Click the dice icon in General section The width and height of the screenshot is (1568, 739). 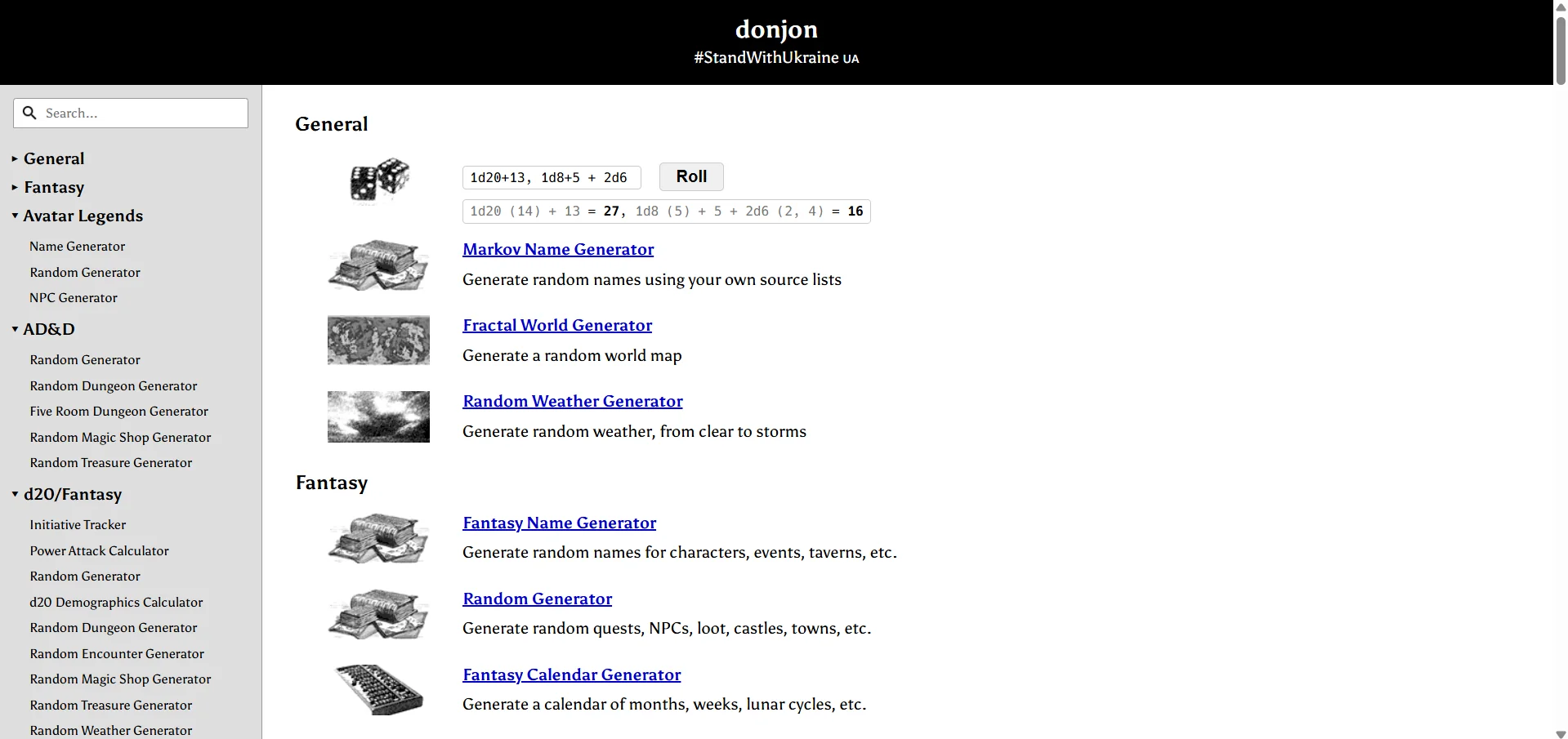379,179
